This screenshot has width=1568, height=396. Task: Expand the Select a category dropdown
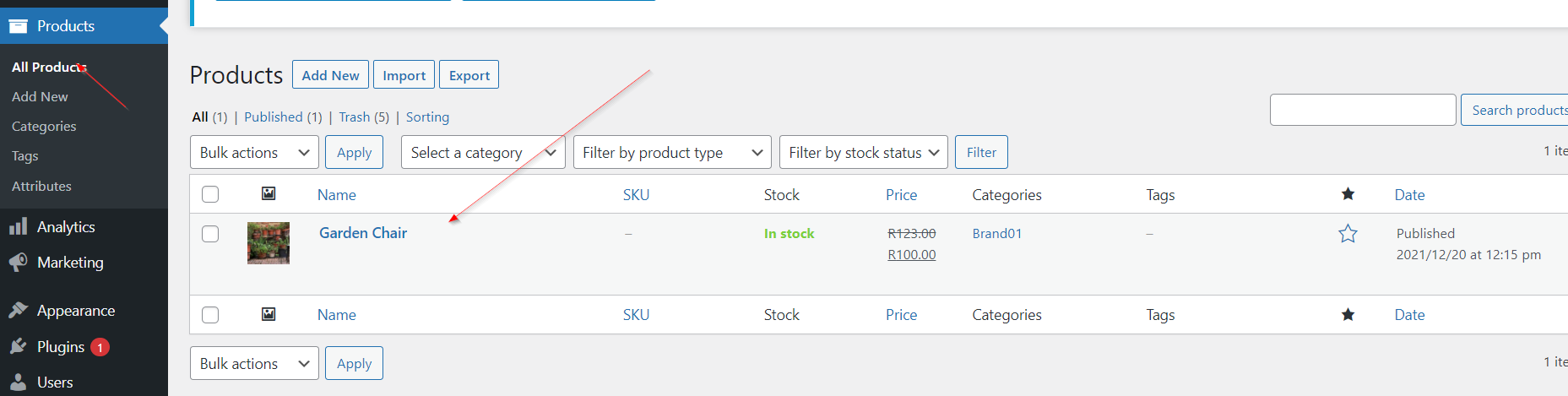(x=482, y=153)
